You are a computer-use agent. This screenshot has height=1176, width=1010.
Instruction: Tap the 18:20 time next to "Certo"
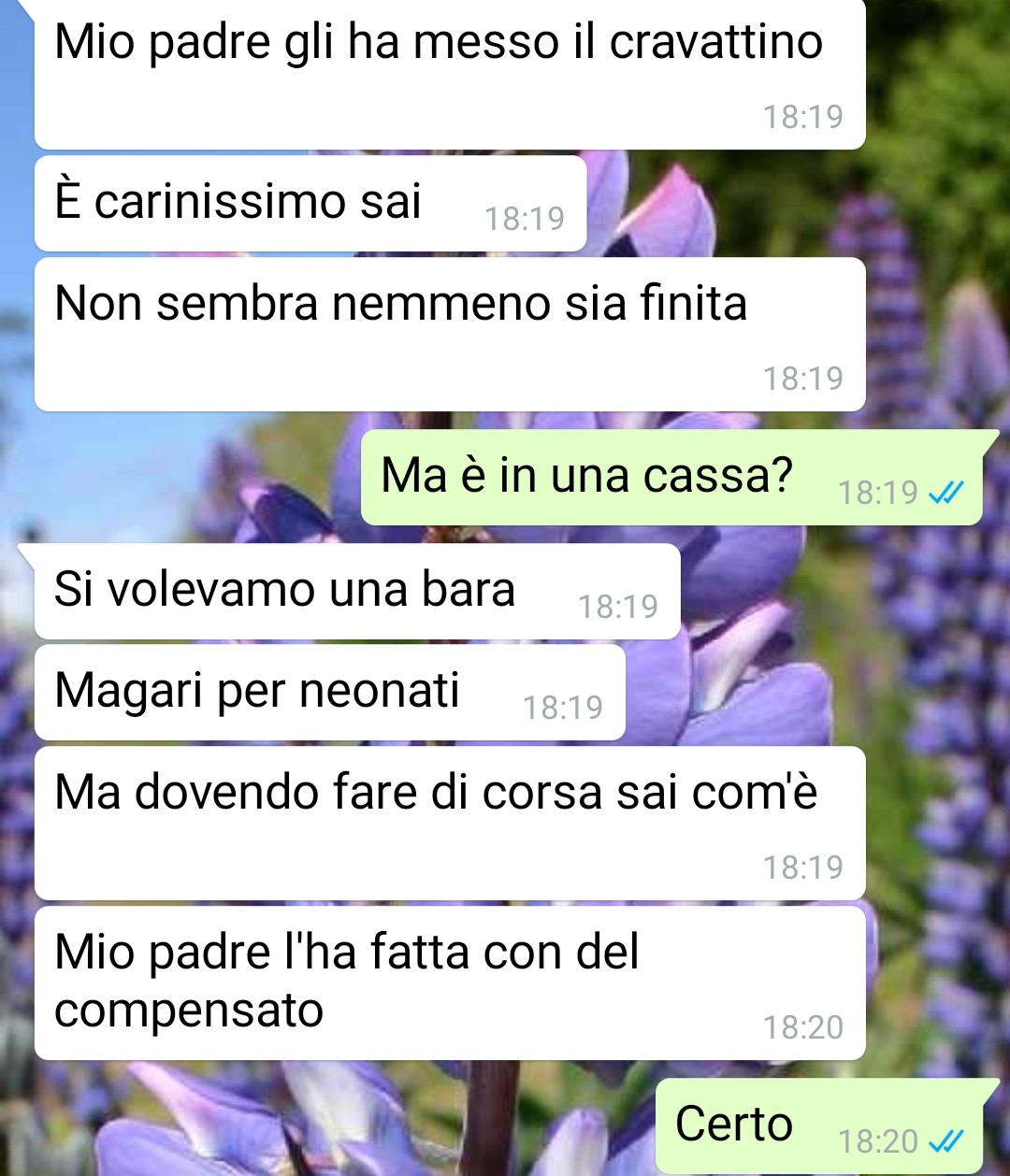click(878, 1141)
